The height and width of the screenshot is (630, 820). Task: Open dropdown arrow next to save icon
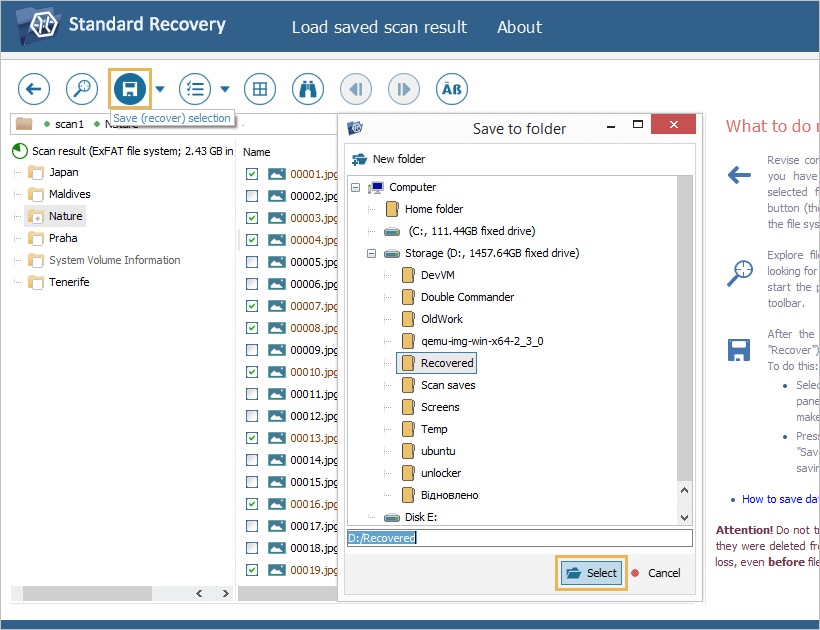point(160,89)
